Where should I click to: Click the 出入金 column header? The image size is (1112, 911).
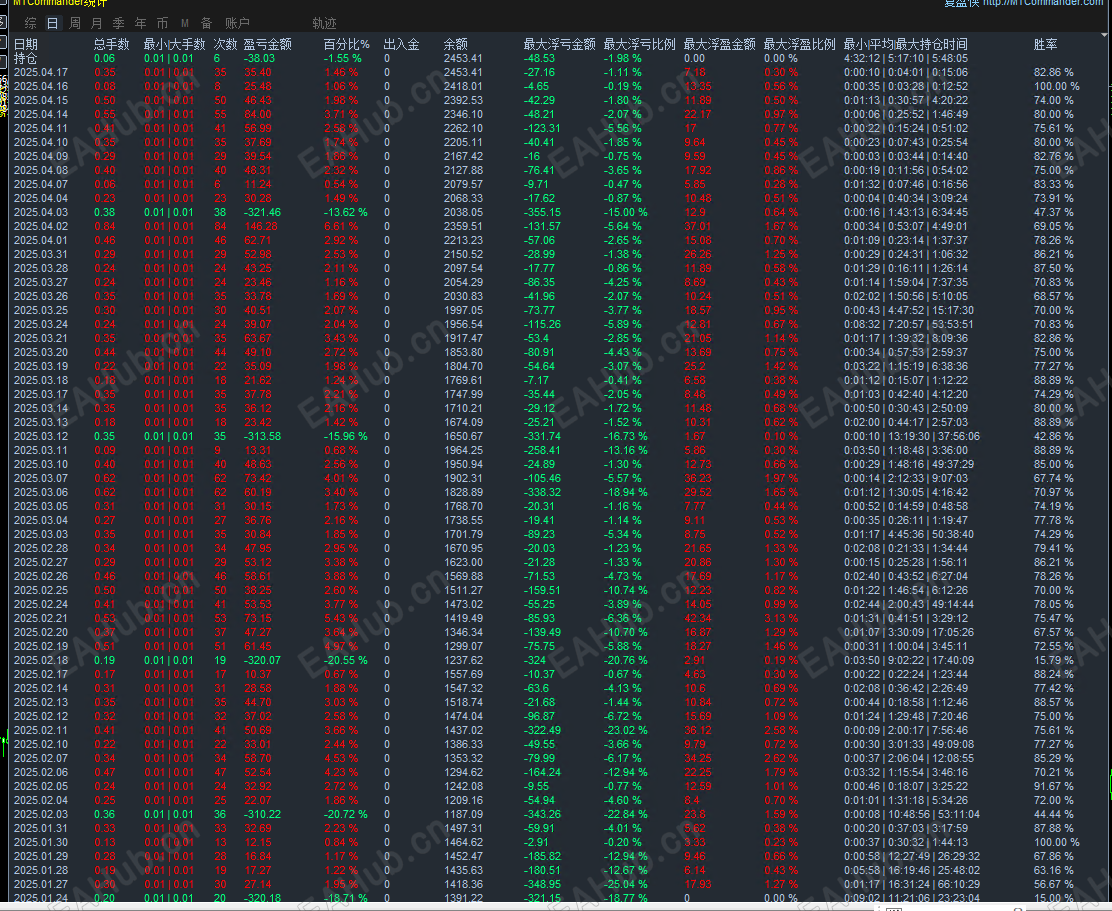tap(401, 44)
